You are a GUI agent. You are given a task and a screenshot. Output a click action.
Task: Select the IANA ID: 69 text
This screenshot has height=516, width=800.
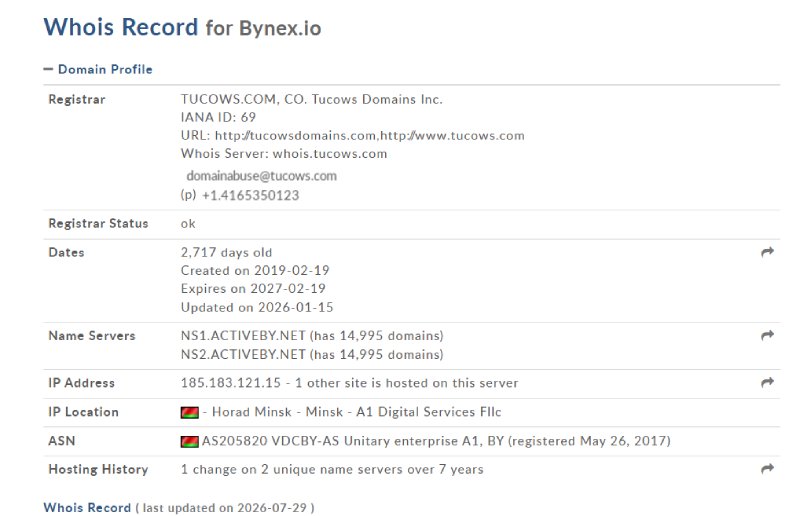[218, 117]
